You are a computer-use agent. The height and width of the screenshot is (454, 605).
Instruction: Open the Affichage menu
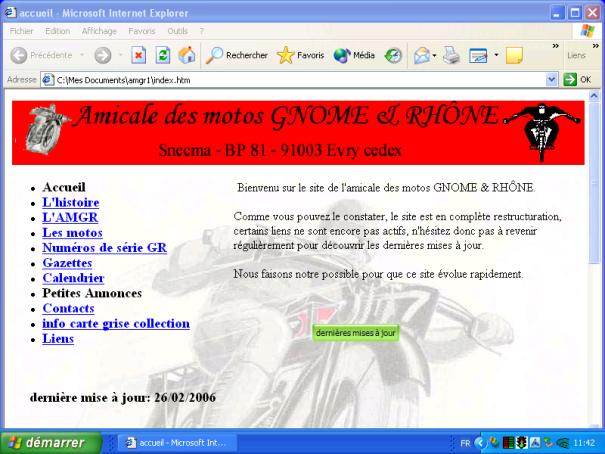tap(99, 31)
